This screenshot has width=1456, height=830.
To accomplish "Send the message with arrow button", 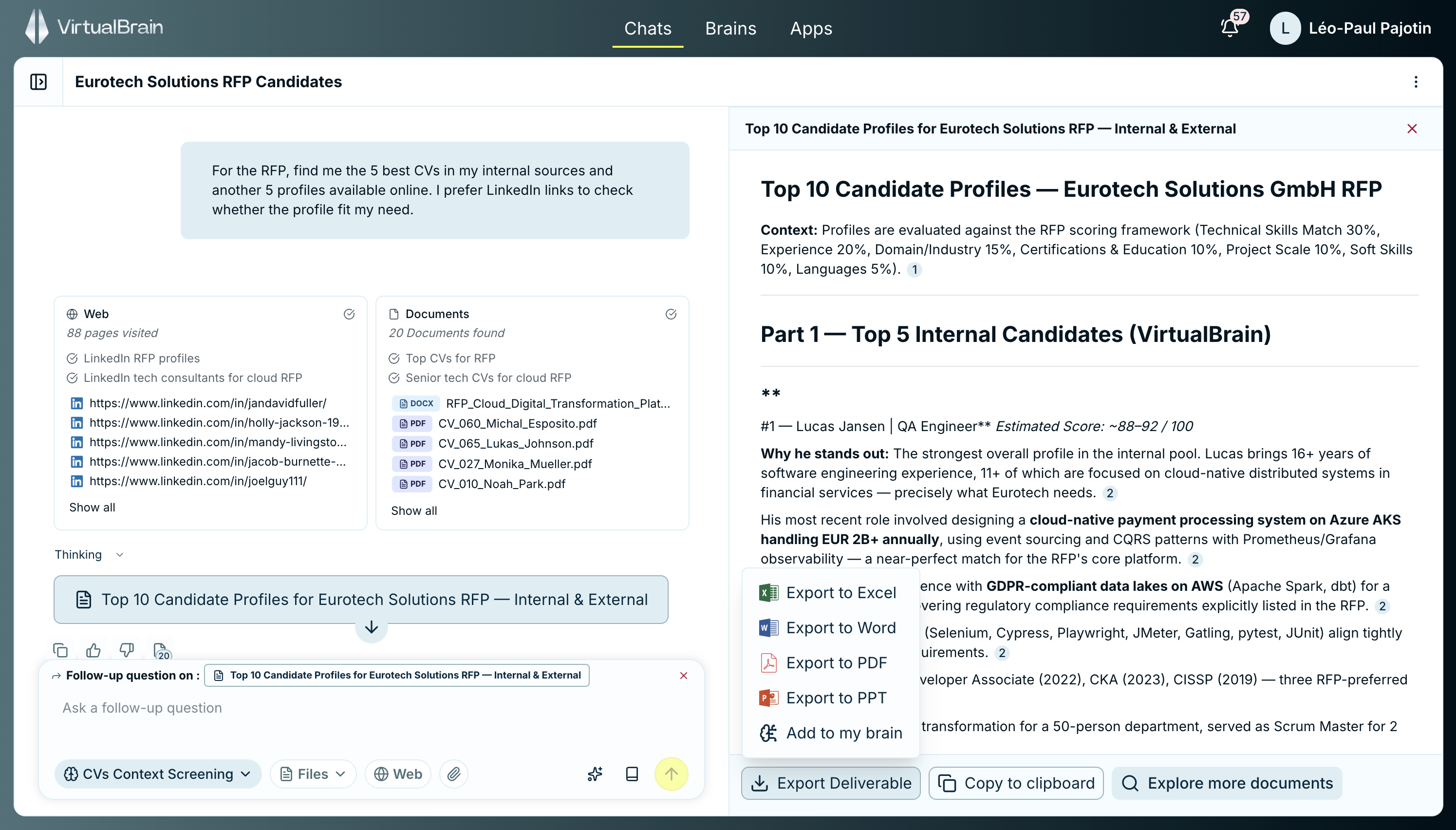I will coord(672,774).
